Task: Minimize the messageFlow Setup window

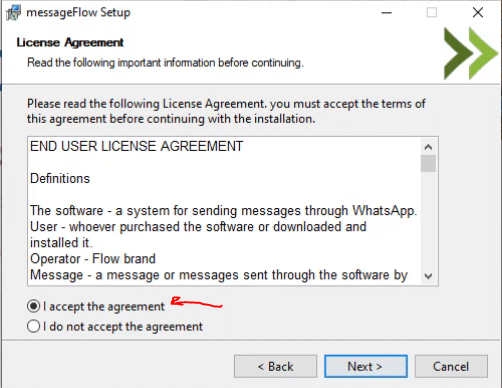Action: (x=387, y=13)
